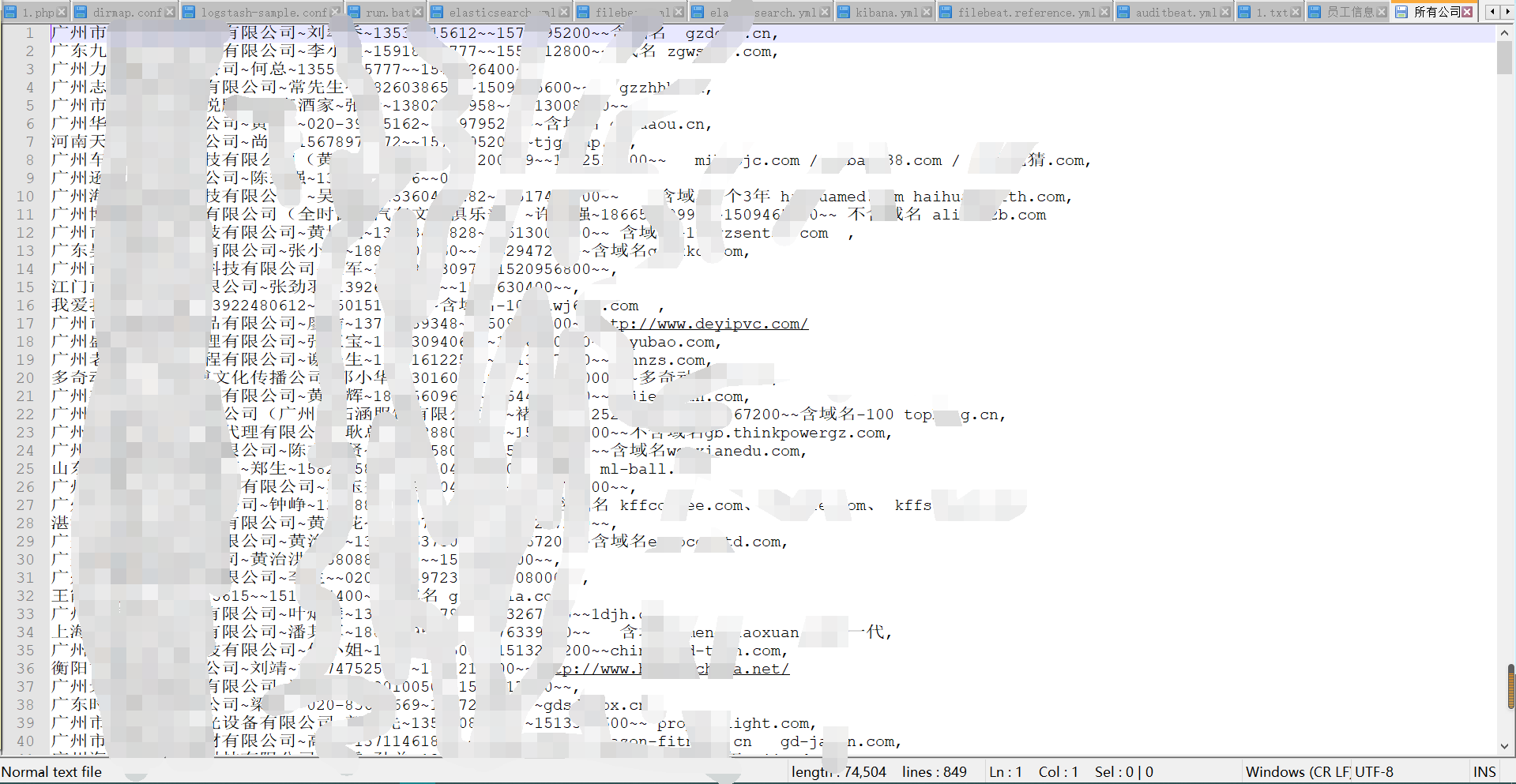Select line number 1 in the margin
This screenshot has height=784, width=1516.
pos(30,33)
